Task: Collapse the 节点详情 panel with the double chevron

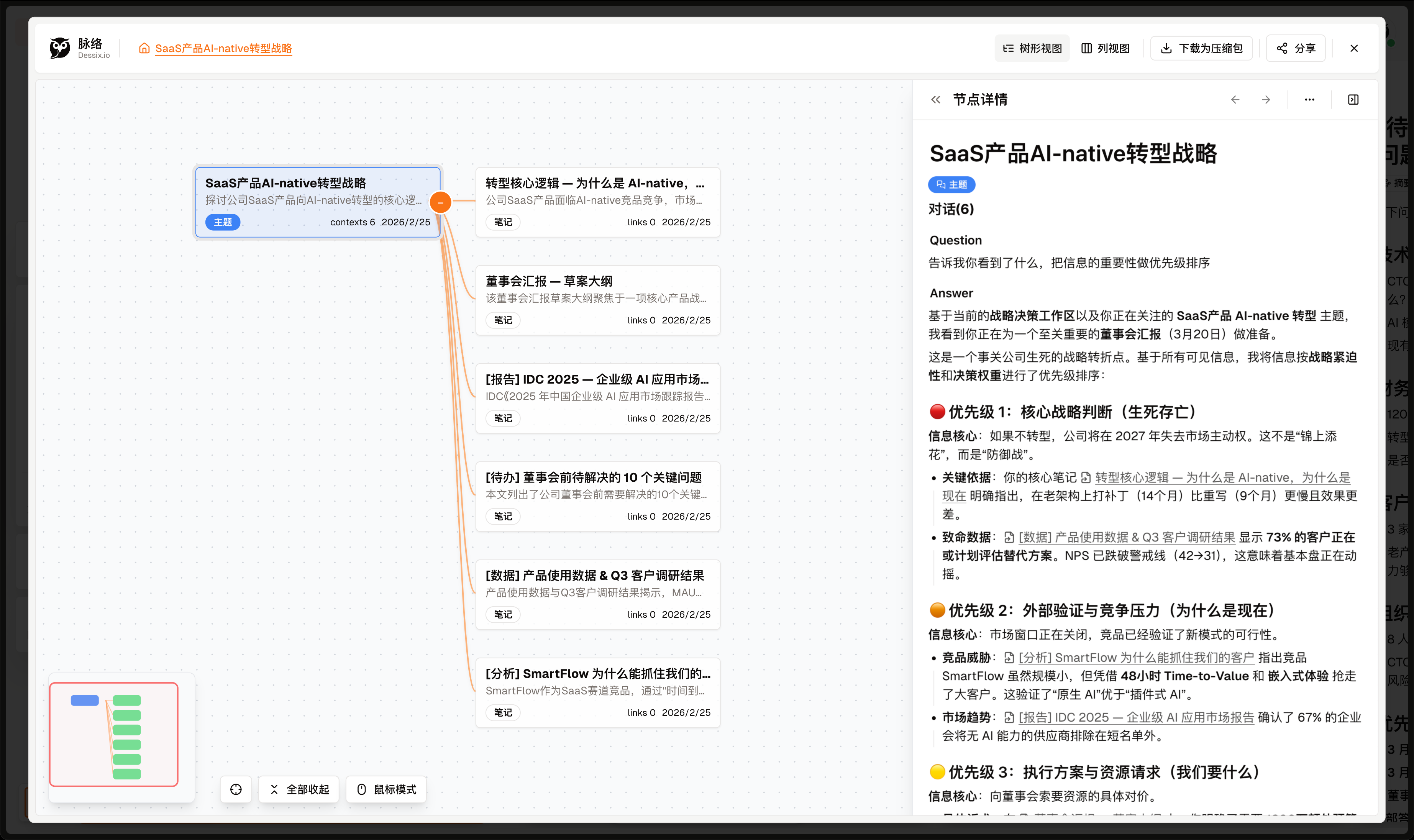Action: [936, 100]
